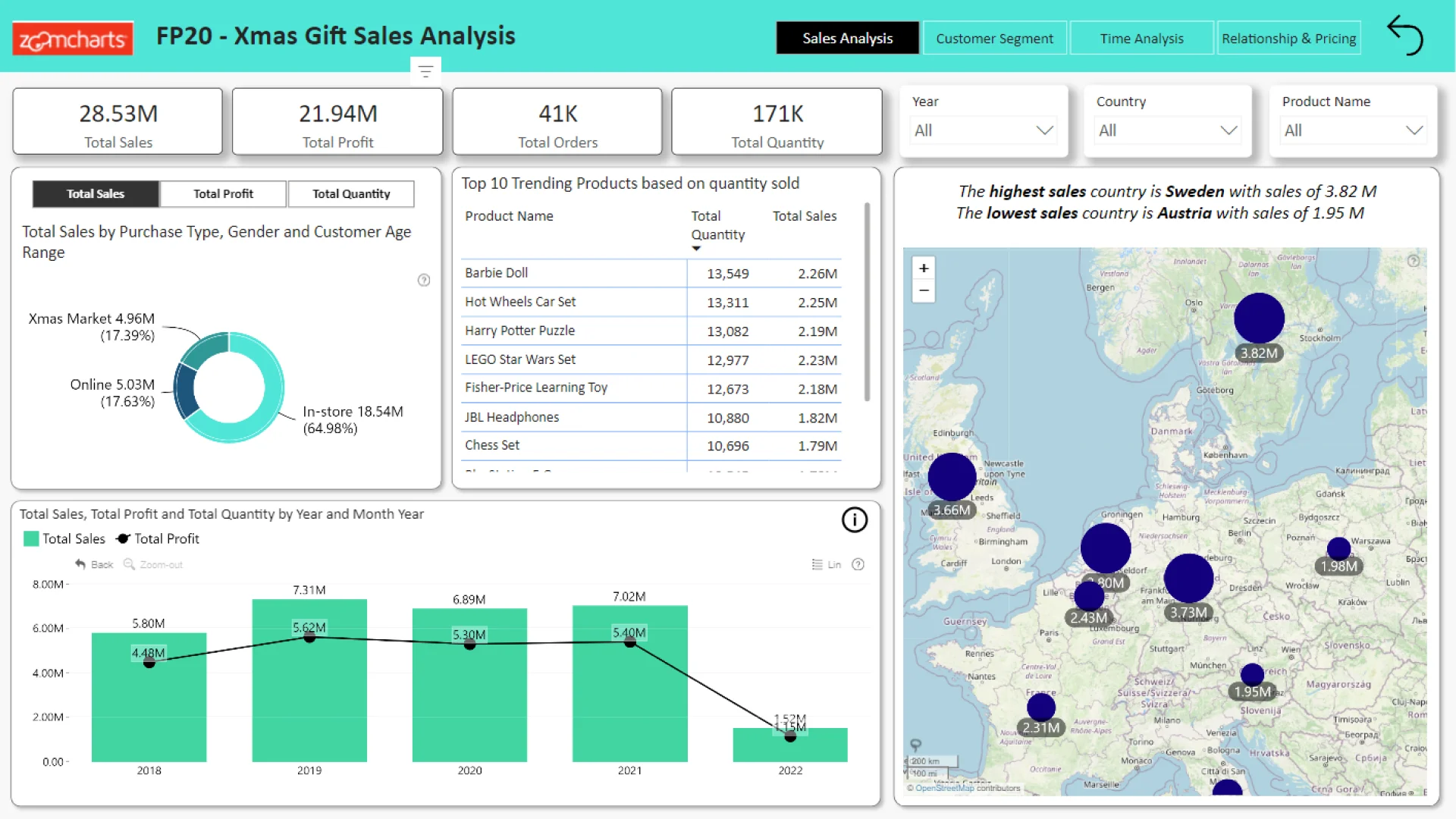Viewport: 1456px width, 819px height.
Task: Open the Product Name dropdown
Action: (x=1354, y=130)
